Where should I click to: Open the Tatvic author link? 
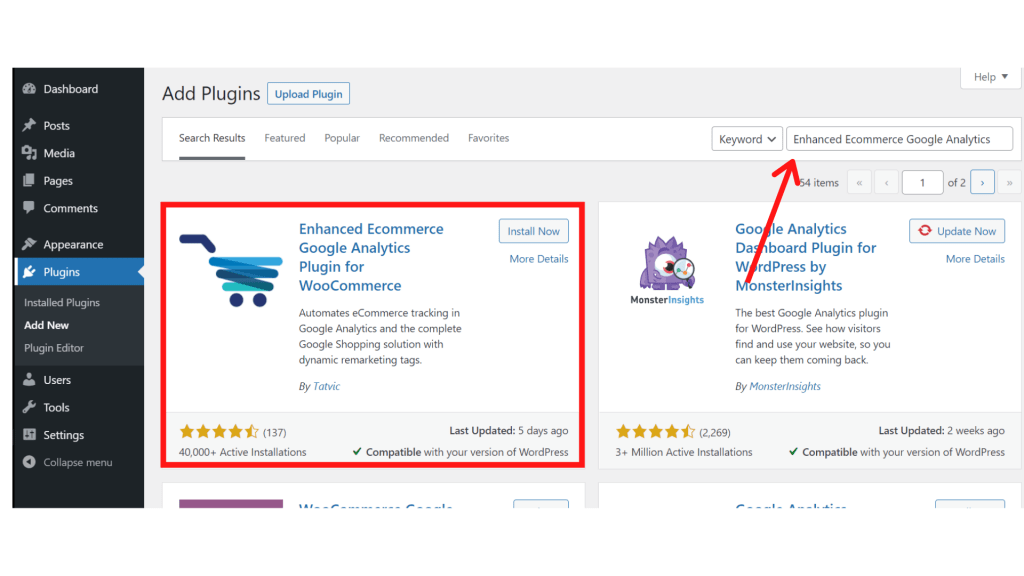pos(326,386)
